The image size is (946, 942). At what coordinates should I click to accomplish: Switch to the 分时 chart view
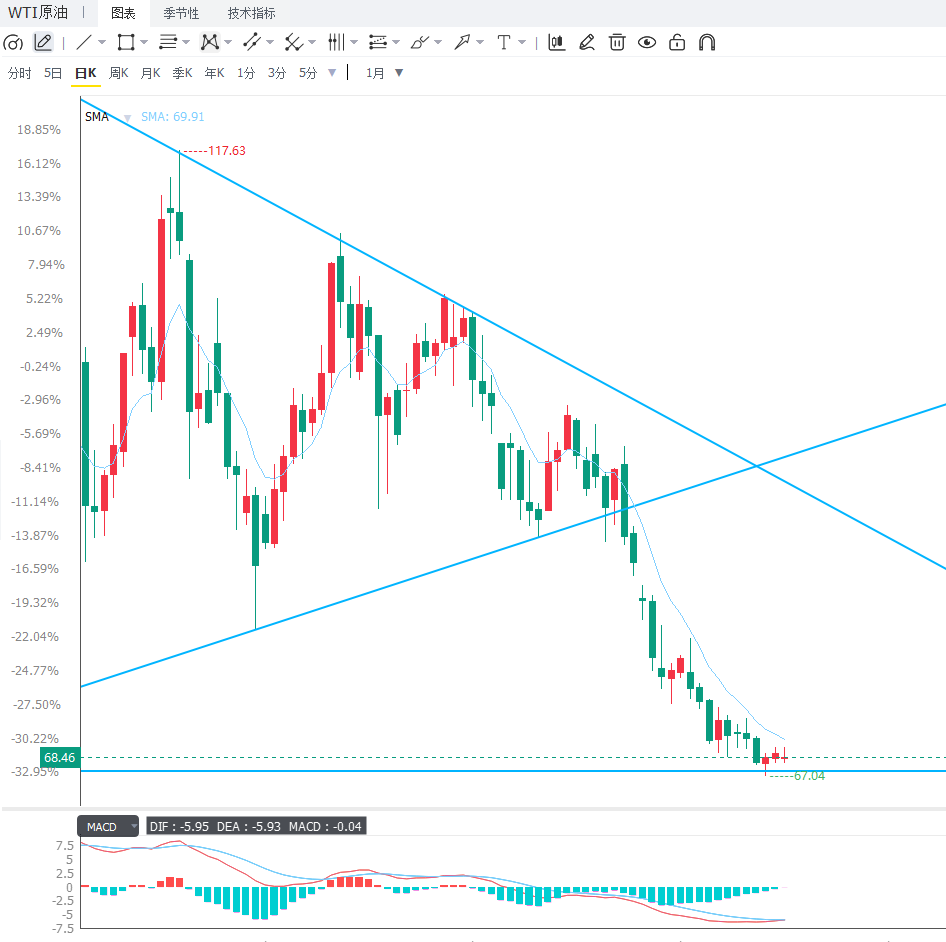point(19,73)
